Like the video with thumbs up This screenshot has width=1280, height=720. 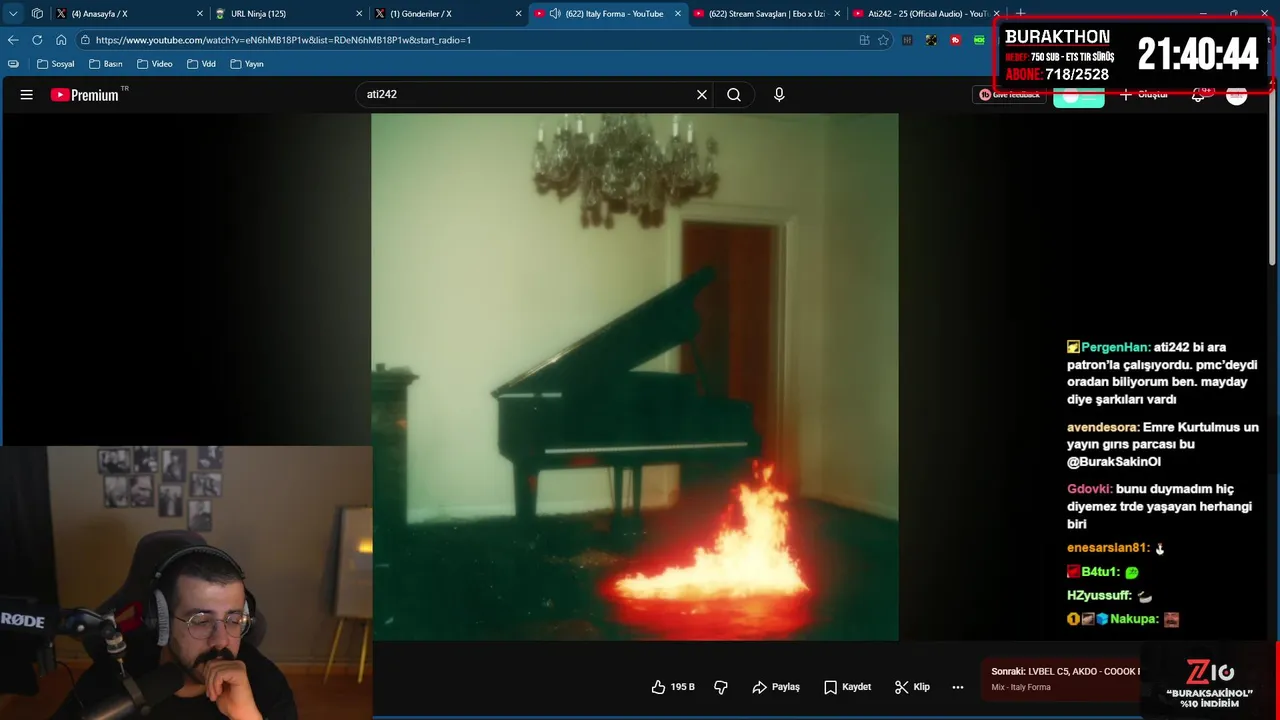click(x=673, y=687)
